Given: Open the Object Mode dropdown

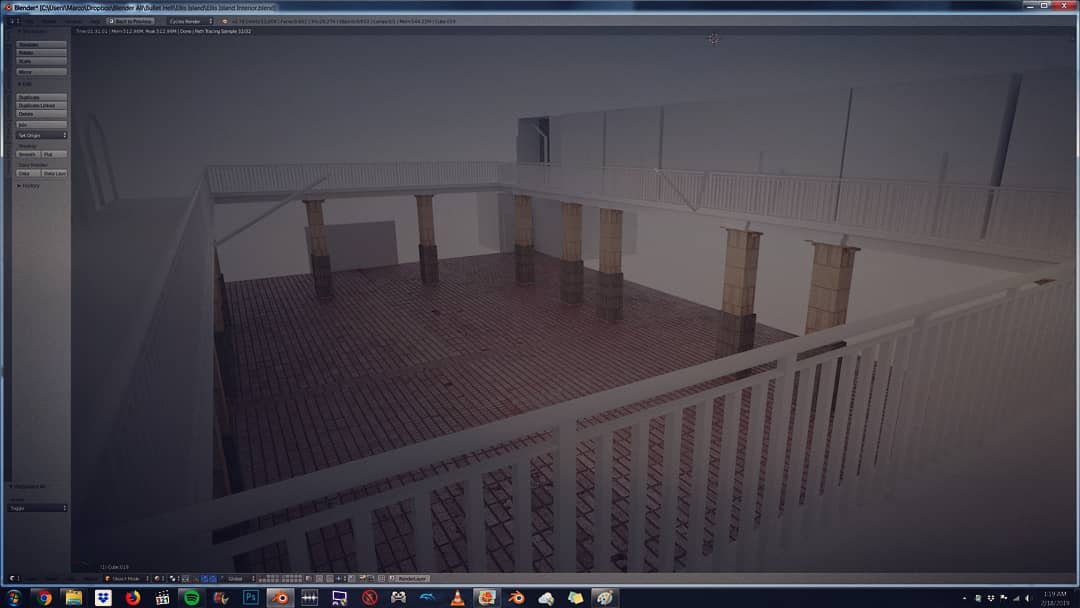Looking at the screenshot, I should pos(127,579).
